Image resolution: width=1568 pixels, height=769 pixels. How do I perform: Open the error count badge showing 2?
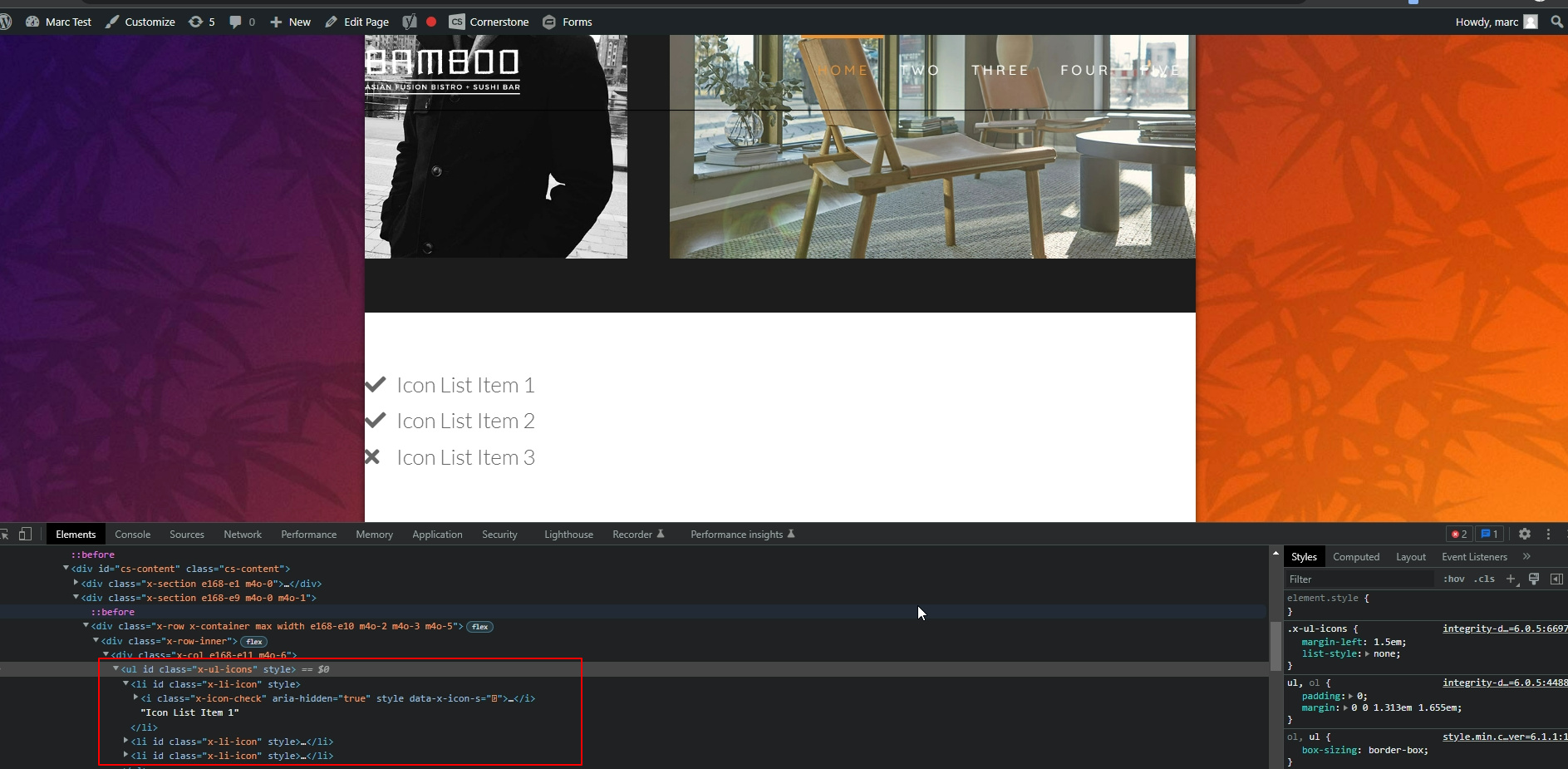[1459, 535]
